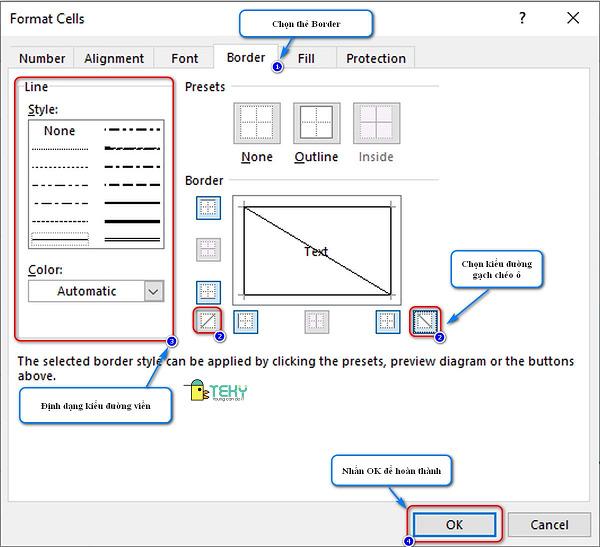
Task: Toggle diagonal down border button
Action: (424, 321)
